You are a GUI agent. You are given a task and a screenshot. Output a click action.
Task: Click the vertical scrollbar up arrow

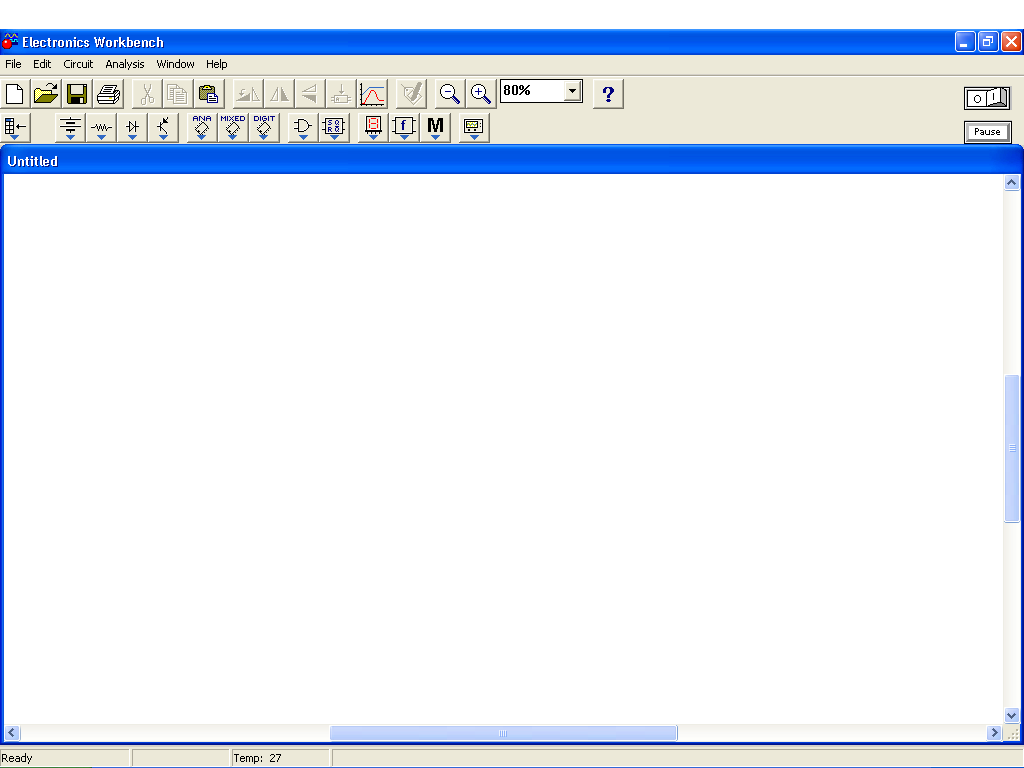[1012, 183]
